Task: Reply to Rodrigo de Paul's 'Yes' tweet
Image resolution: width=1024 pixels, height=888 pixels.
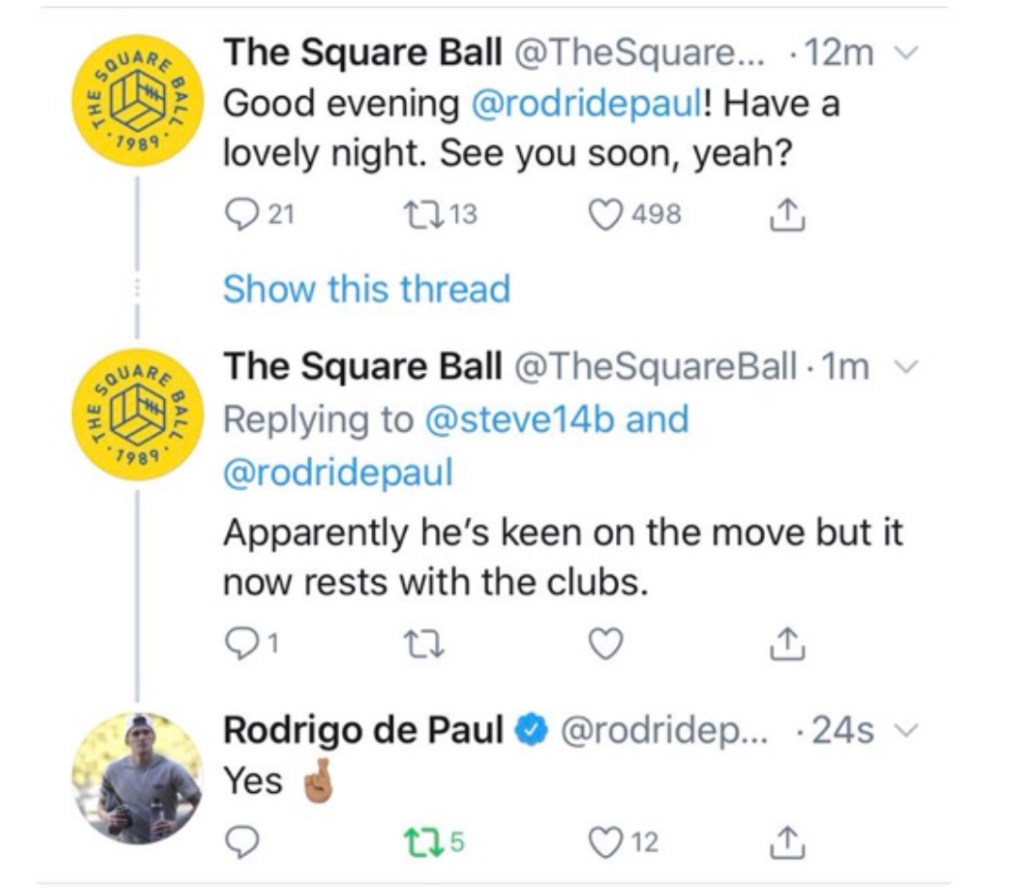Action: 237,843
